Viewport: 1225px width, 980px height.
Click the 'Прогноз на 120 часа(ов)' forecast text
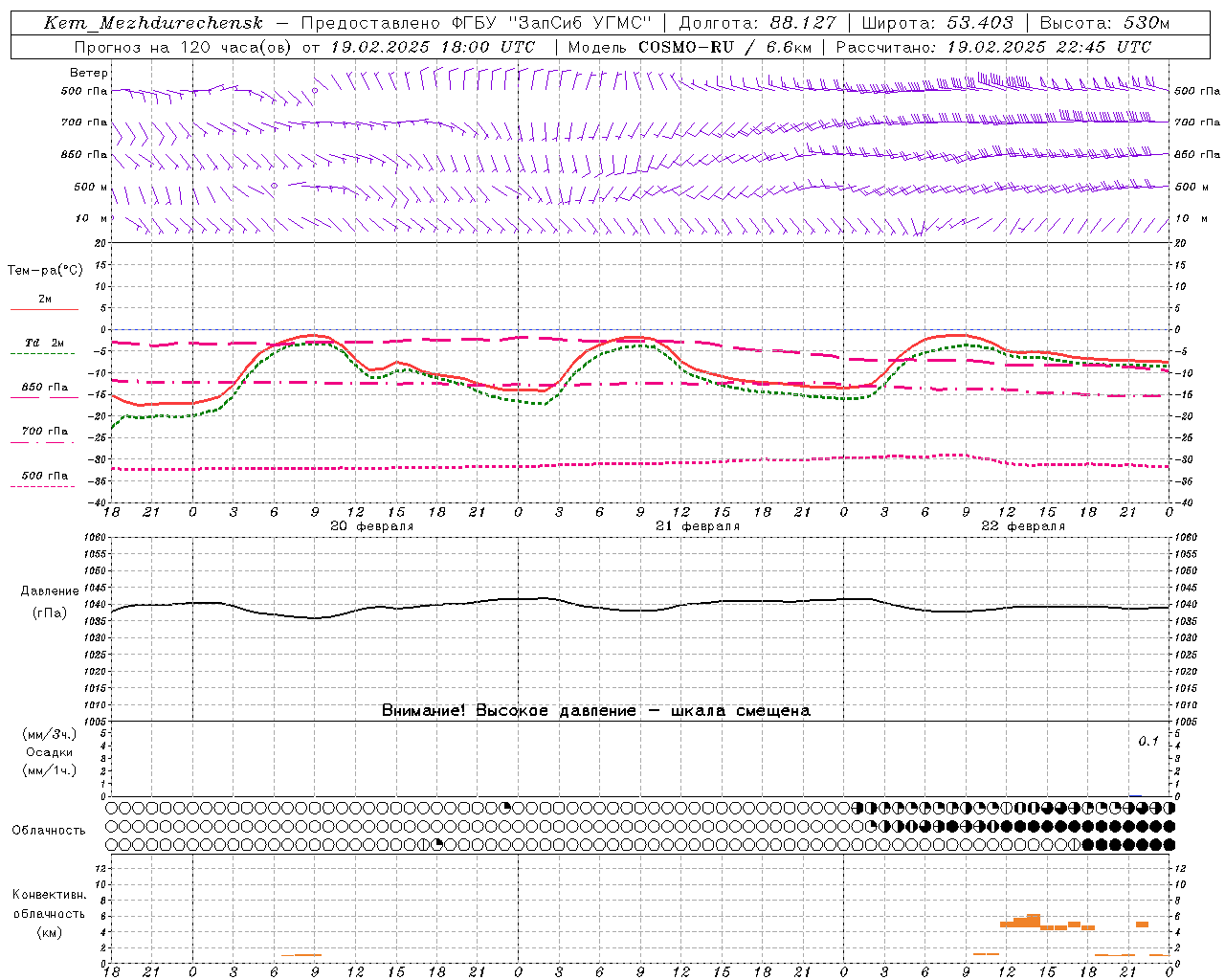(x=184, y=46)
